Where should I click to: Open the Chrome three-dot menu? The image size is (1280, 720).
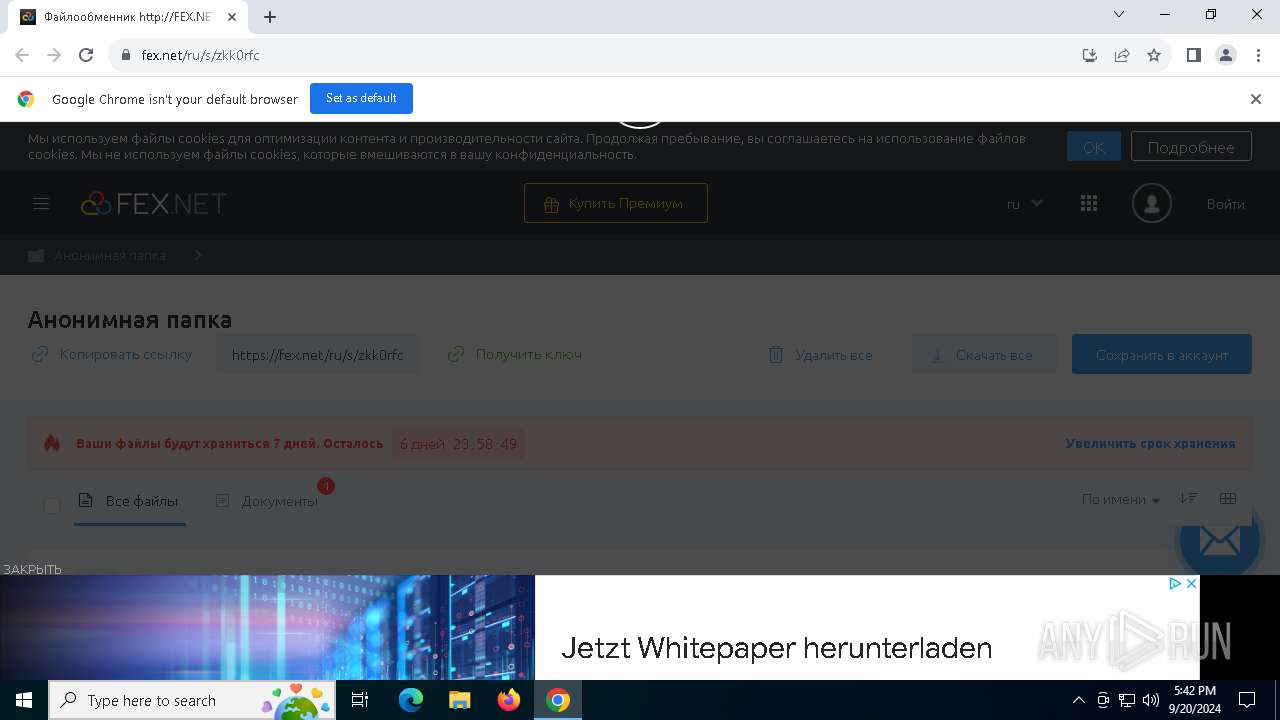1258,55
